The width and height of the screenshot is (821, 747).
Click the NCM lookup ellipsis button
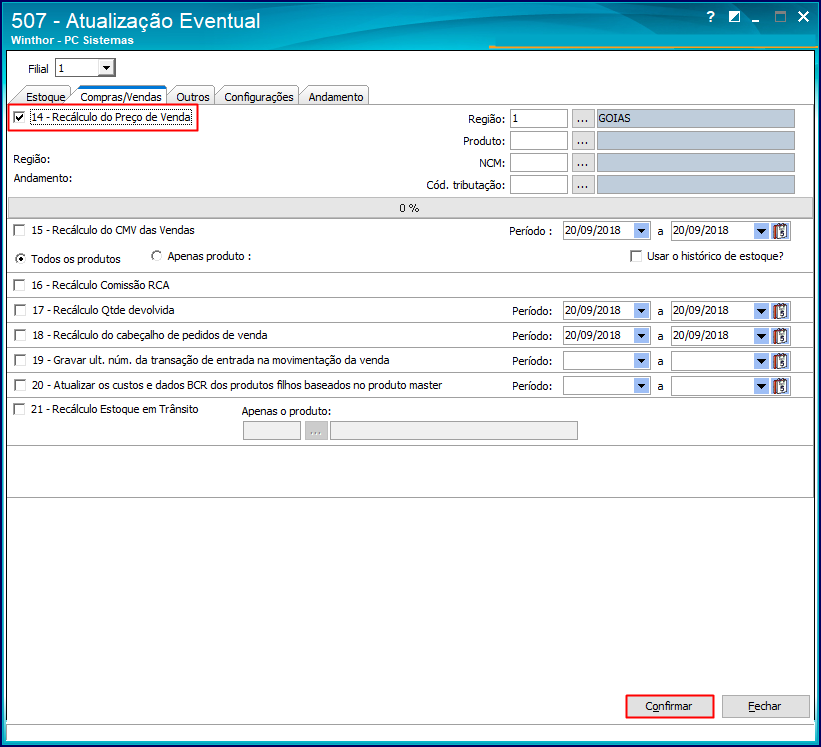click(583, 163)
